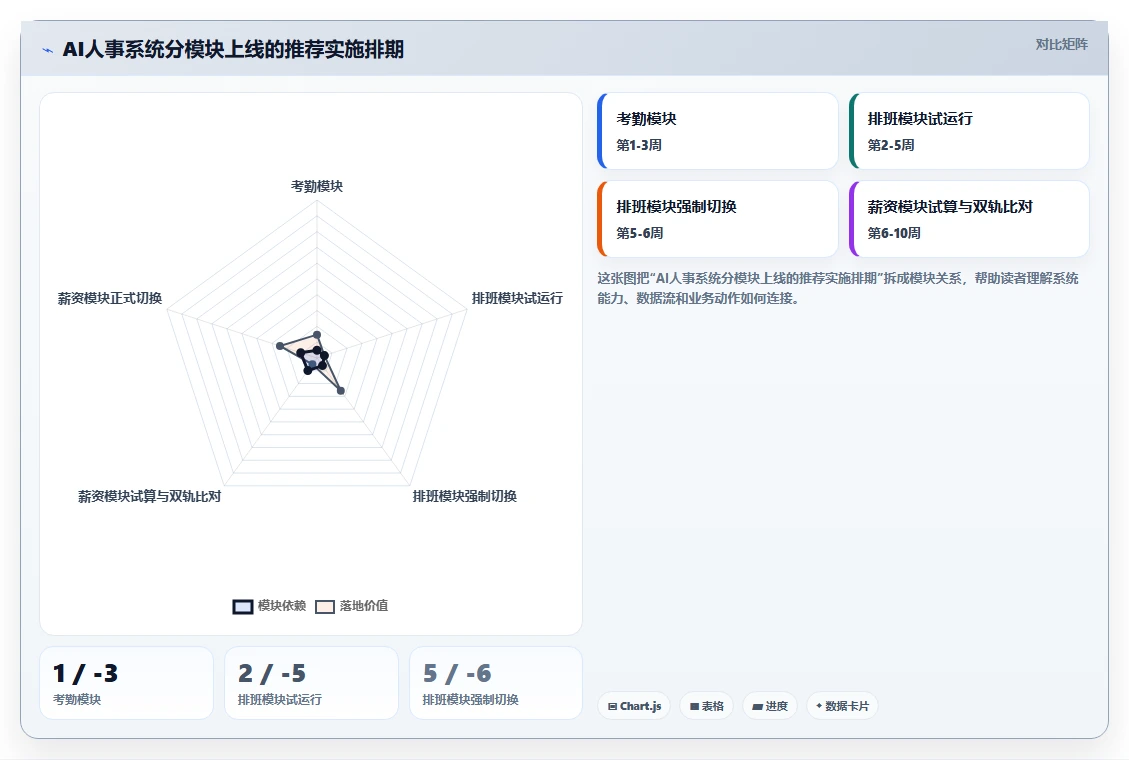Open the 排班模块试运行 第2-5周 card
This screenshot has height=760, width=1129.
point(969,131)
